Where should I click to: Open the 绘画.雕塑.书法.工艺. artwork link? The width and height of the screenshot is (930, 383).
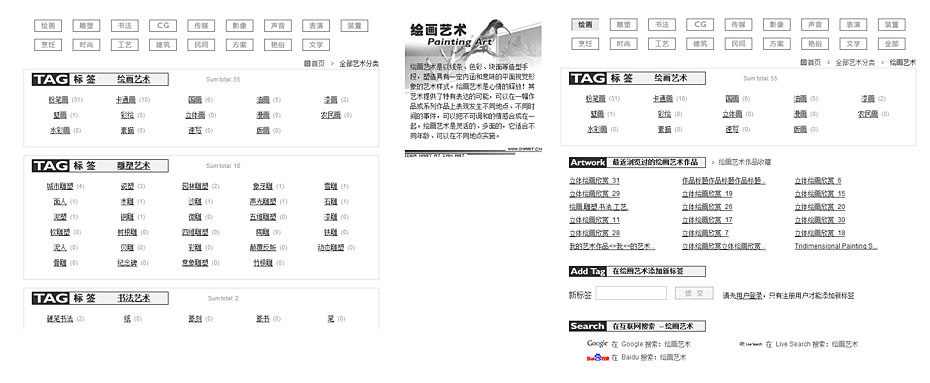click(x=598, y=207)
